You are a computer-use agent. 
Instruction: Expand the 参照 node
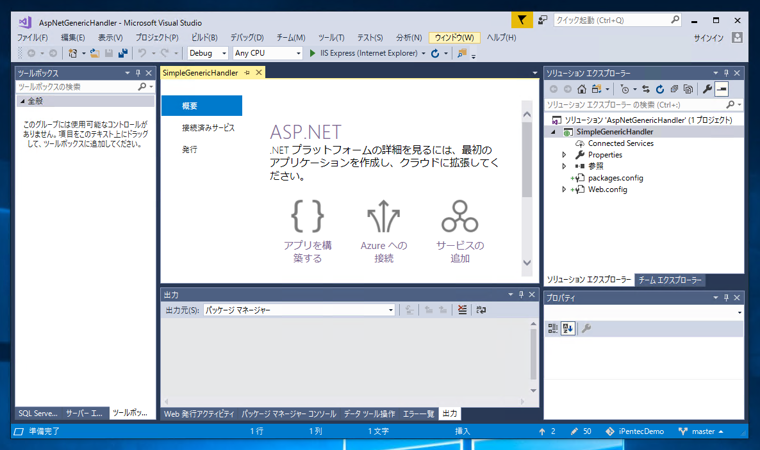click(564, 166)
